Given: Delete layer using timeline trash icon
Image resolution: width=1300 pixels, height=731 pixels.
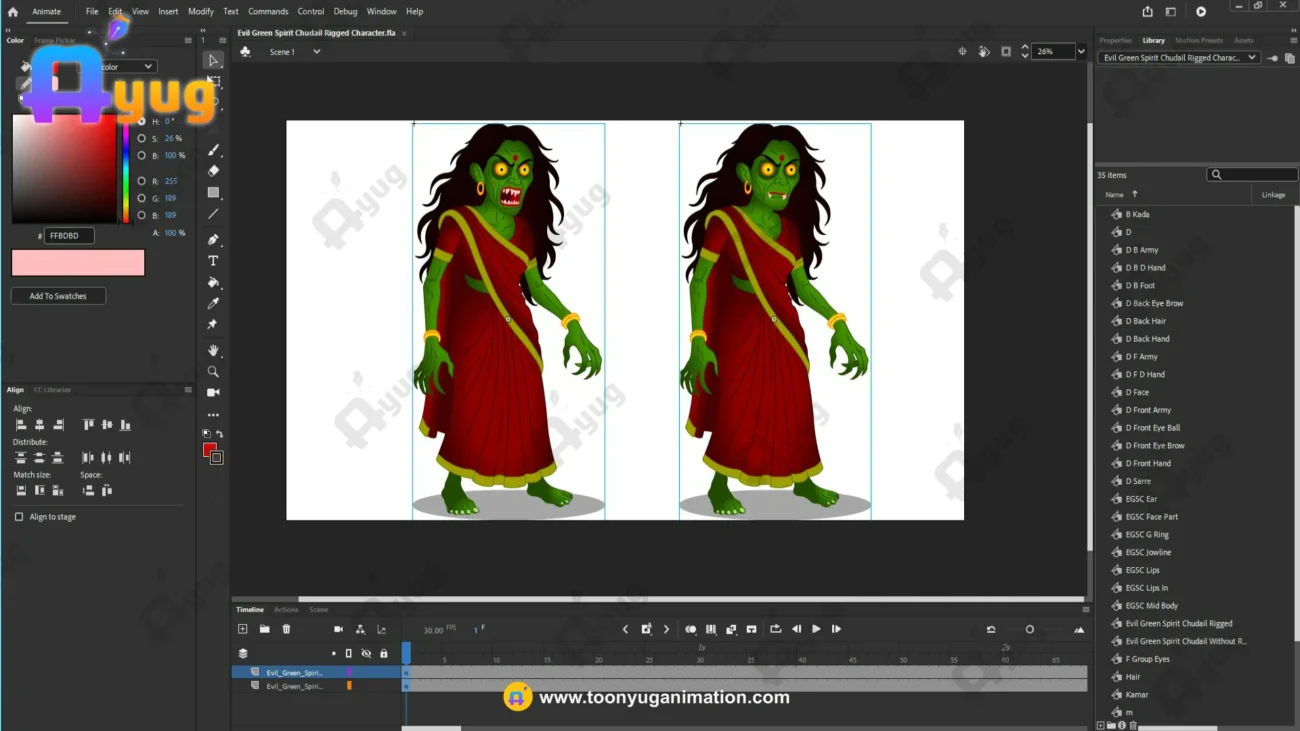Looking at the screenshot, I should pyautogui.click(x=286, y=629).
